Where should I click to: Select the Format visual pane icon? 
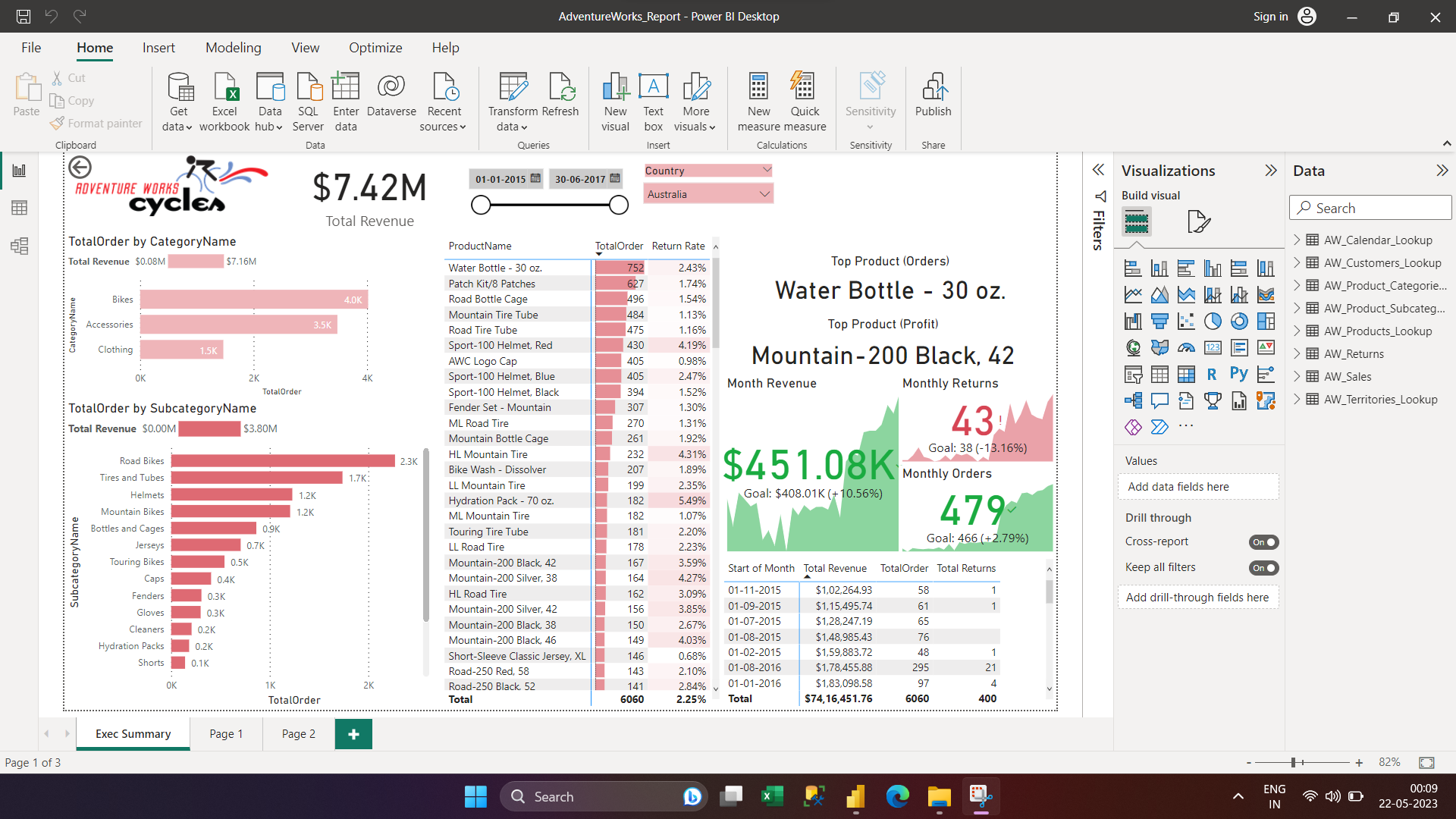pos(1198,221)
